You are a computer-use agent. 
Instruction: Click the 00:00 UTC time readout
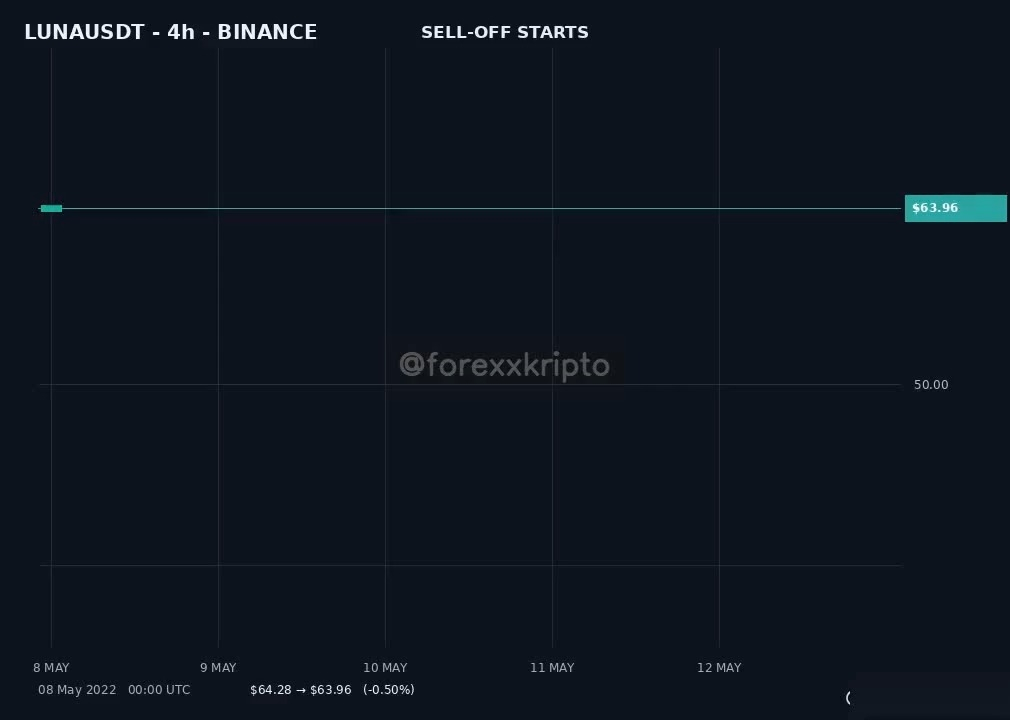(x=159, y=690)
